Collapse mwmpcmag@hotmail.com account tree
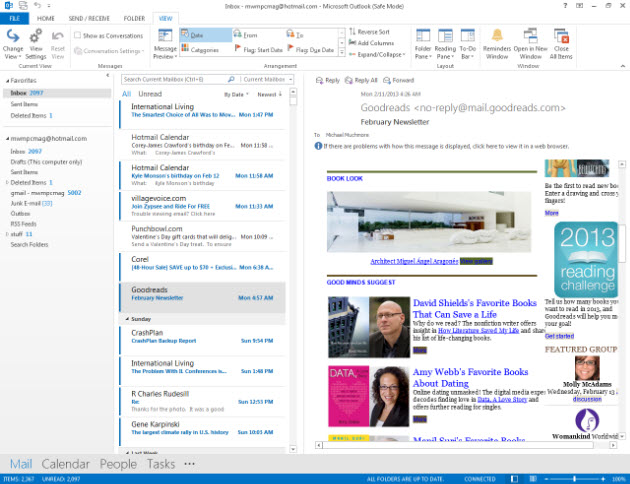This screenshot has height=484, width=630. tap(7, 139)
